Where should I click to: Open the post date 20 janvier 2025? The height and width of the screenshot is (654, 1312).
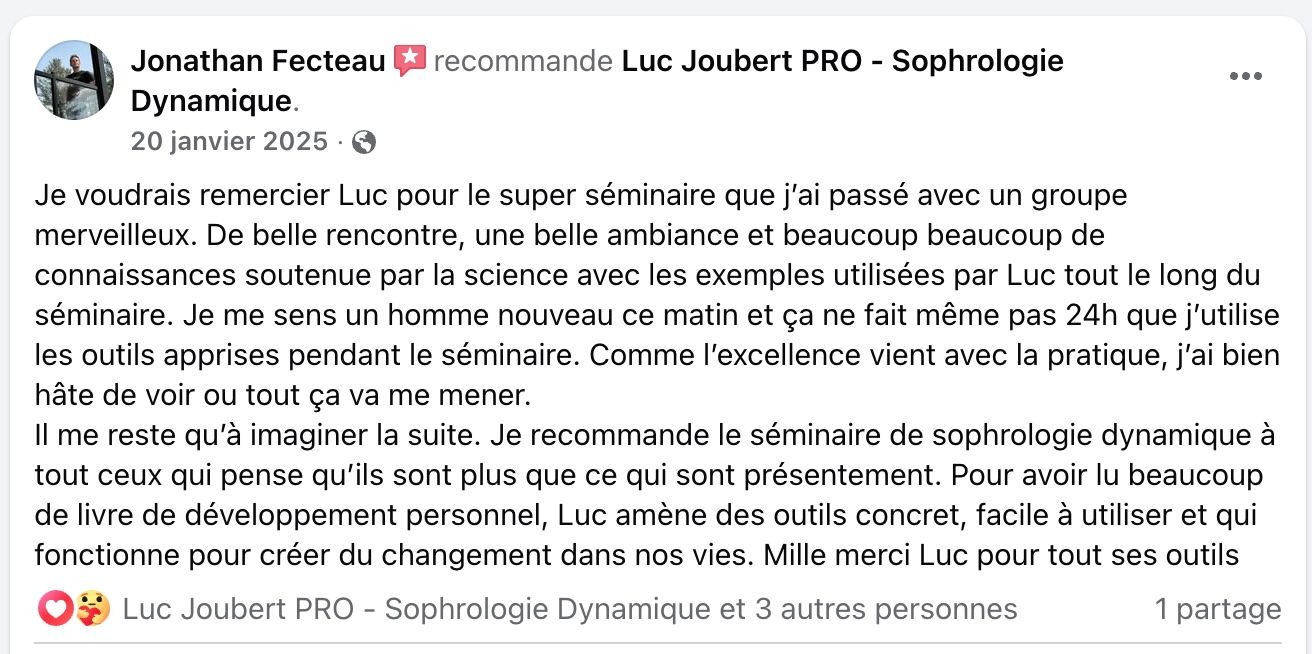click(229, 142)
